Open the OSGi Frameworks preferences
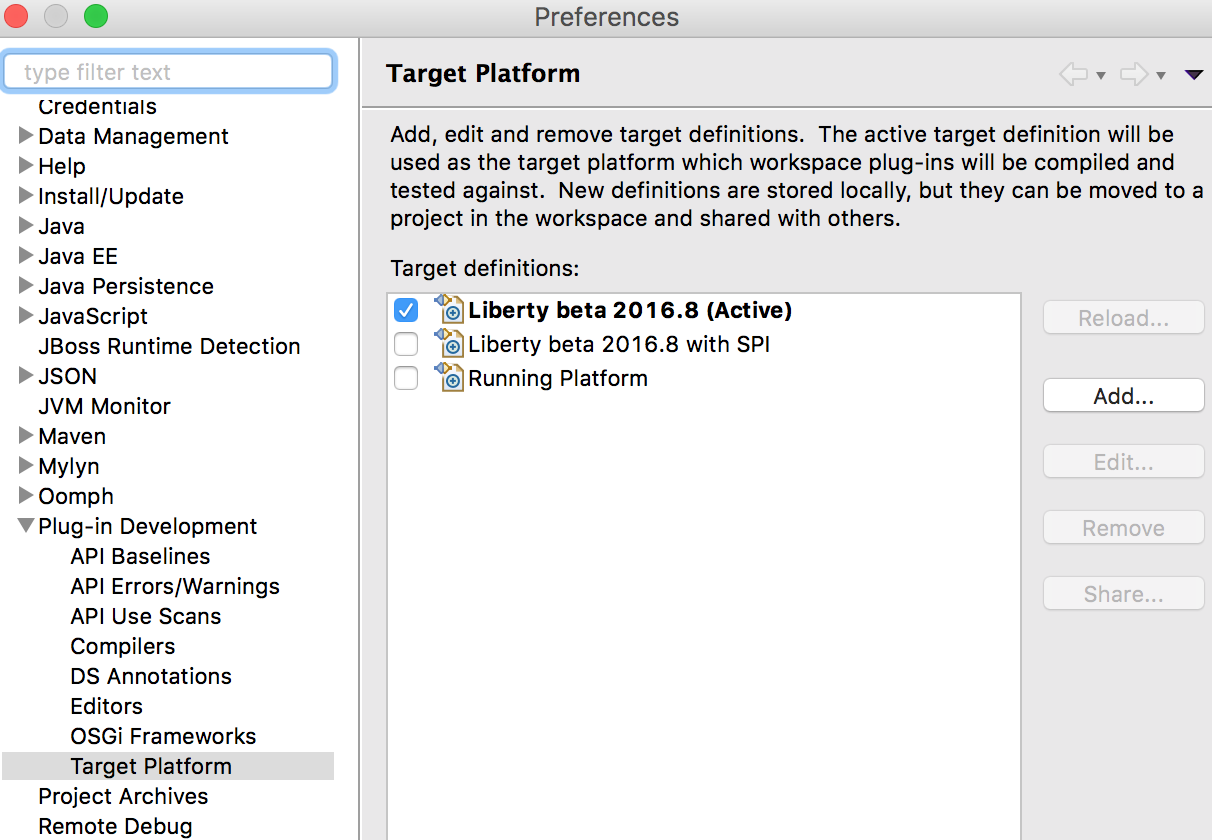The image size is (1212, 840). click(x=163, y=736)
